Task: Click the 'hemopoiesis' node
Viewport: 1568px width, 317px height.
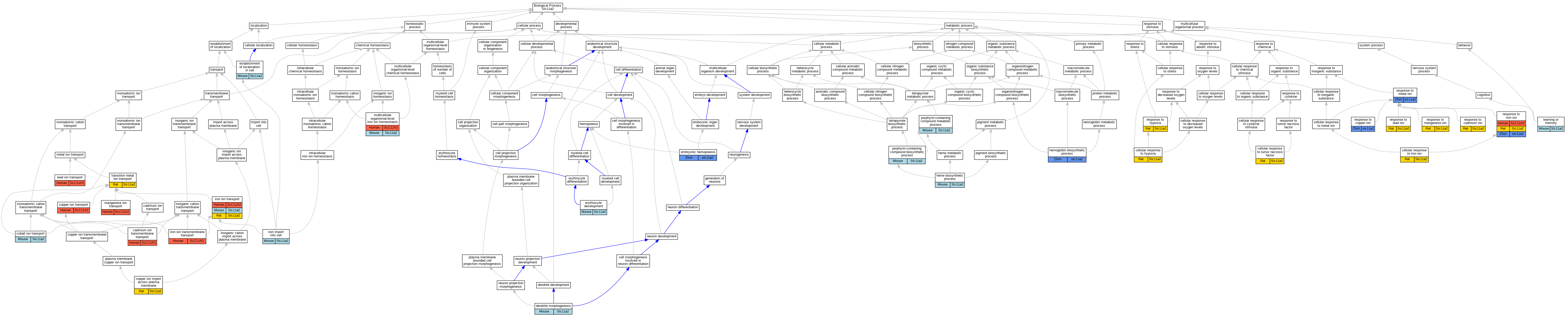Action: 589,124
